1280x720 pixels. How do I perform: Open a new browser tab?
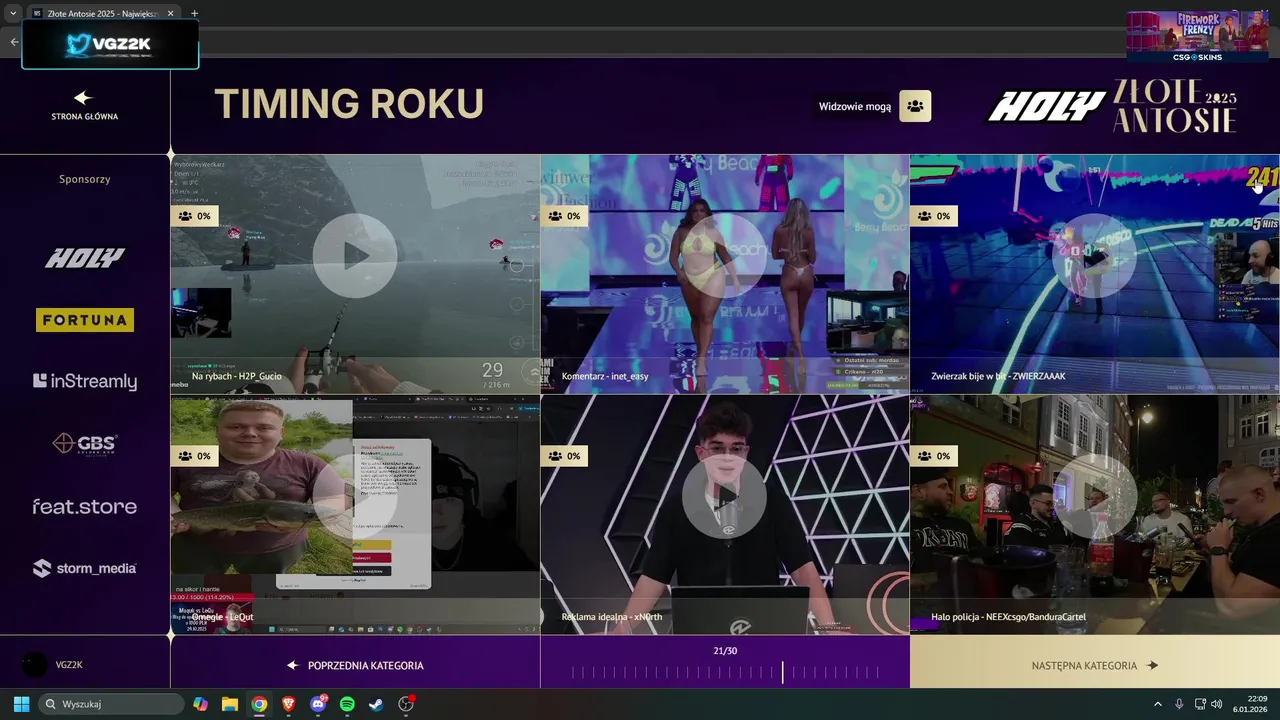tap(194, 14)
